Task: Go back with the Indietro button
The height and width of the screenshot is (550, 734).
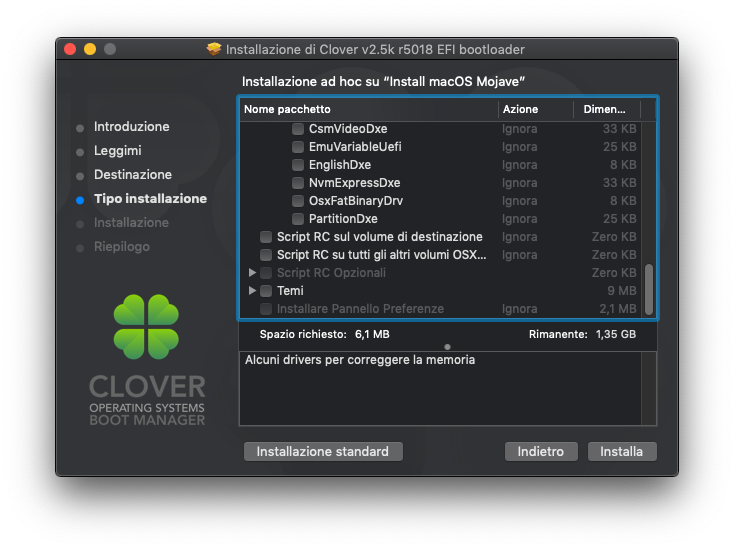Action: click(541, 451)
